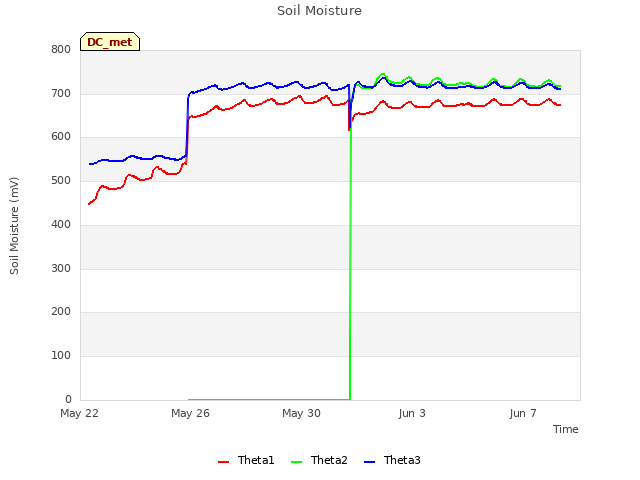Click the Soil Moisture chart title
The width and height of the screenshot is (640, 480).
319,11
